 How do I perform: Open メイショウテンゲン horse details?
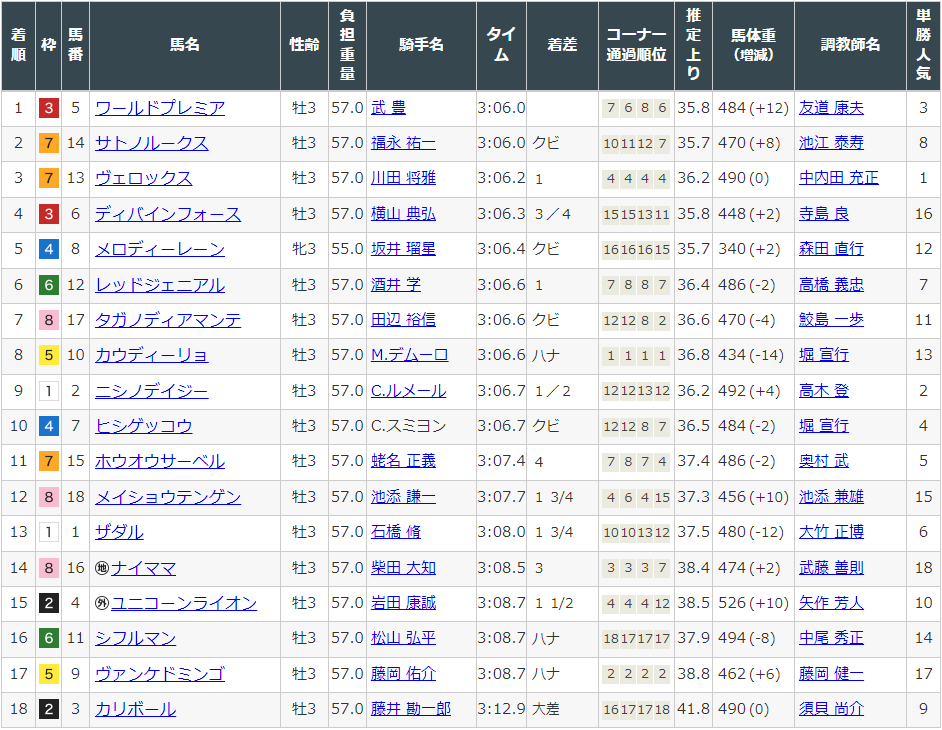click(x=168, y=497)
